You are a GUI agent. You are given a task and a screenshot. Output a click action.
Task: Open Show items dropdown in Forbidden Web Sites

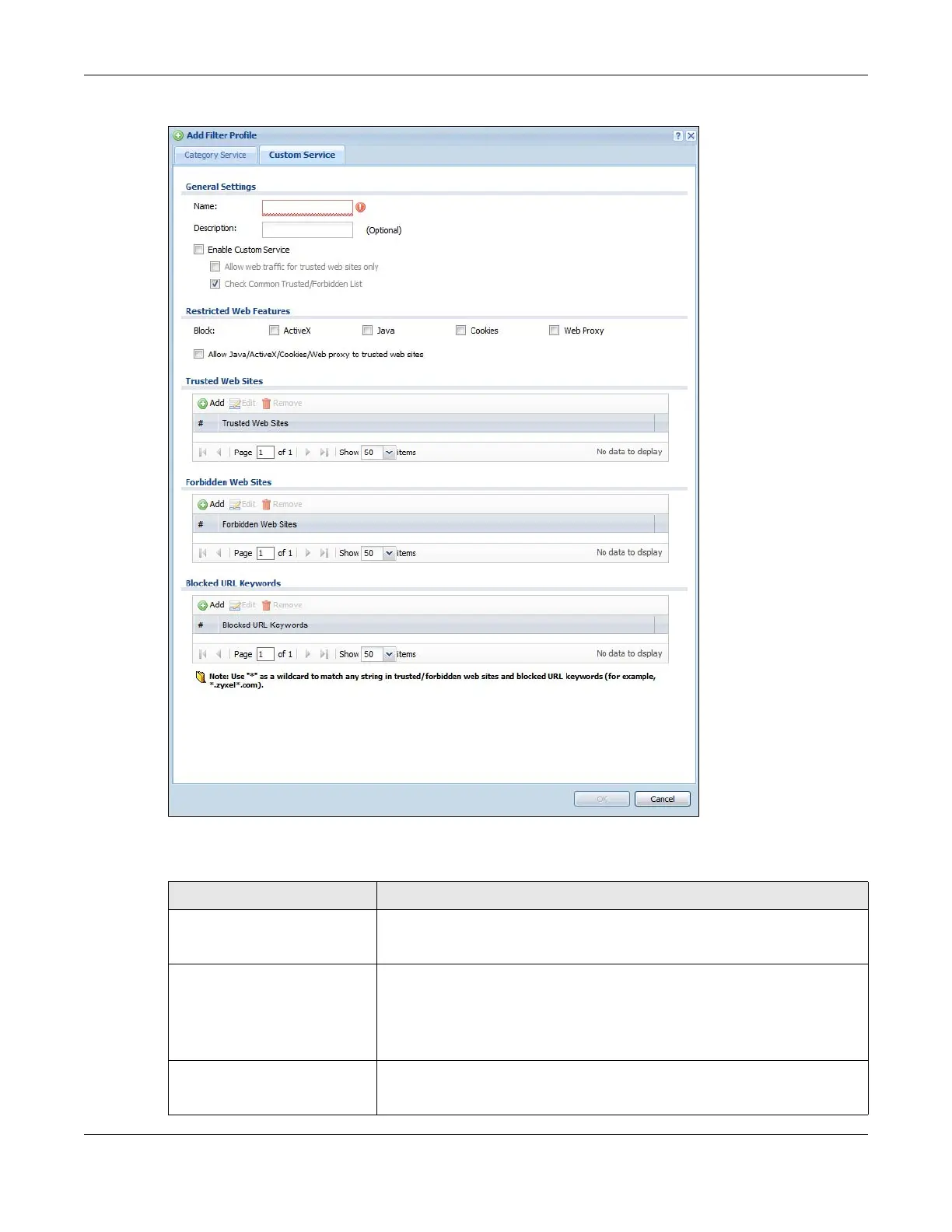point(390,553)
